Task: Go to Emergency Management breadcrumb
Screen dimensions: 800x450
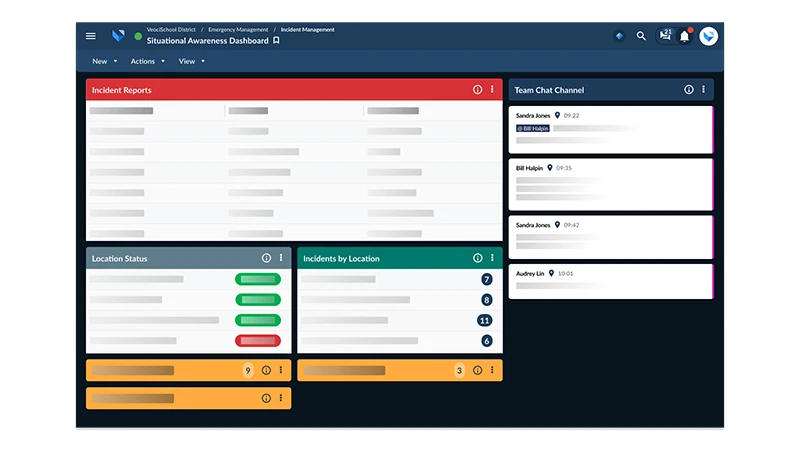Action: [x=238, y=30]
